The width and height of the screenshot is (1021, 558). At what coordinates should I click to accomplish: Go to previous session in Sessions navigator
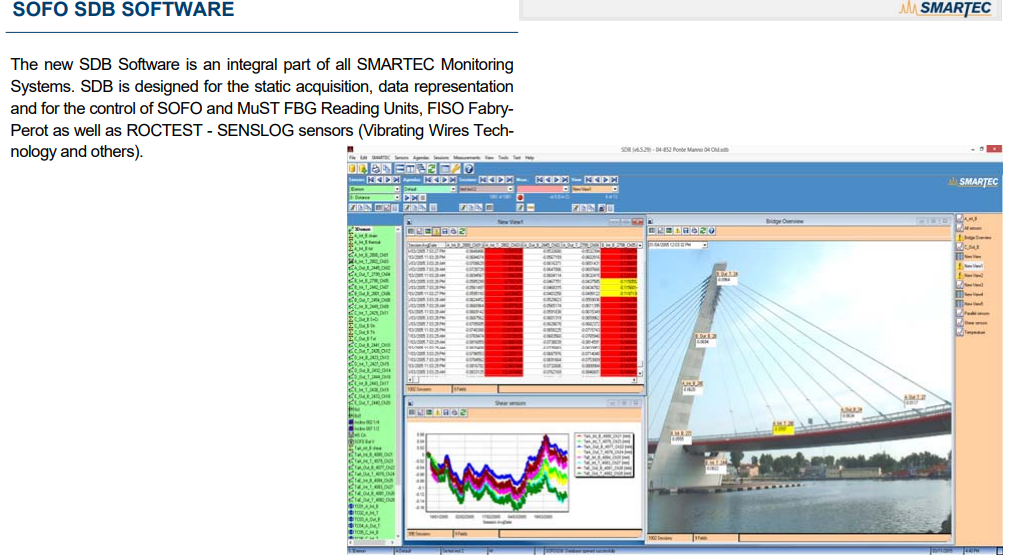(492, 180)
